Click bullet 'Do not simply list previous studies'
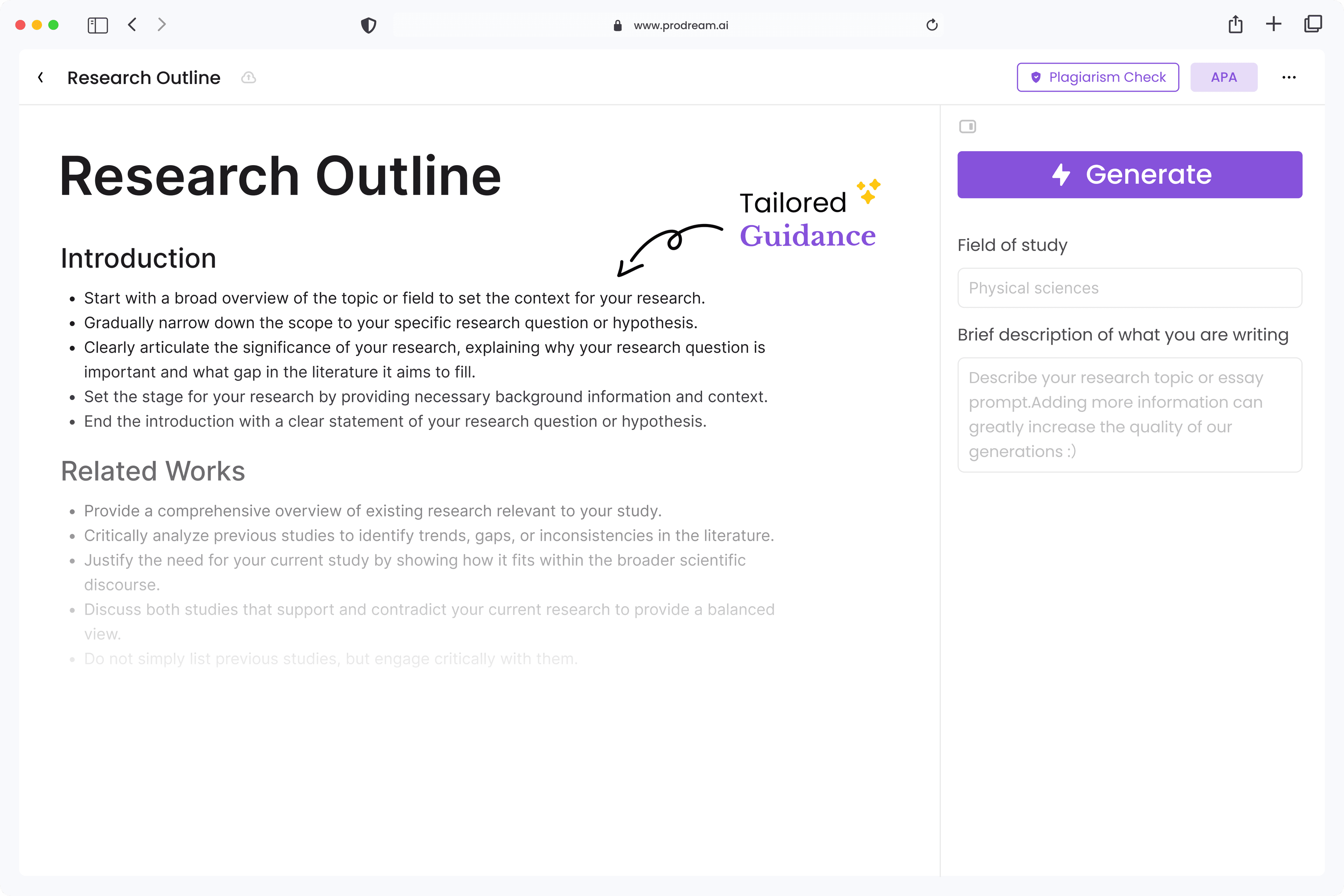This screenshot has width=1344, height=896. click(331, 659)
